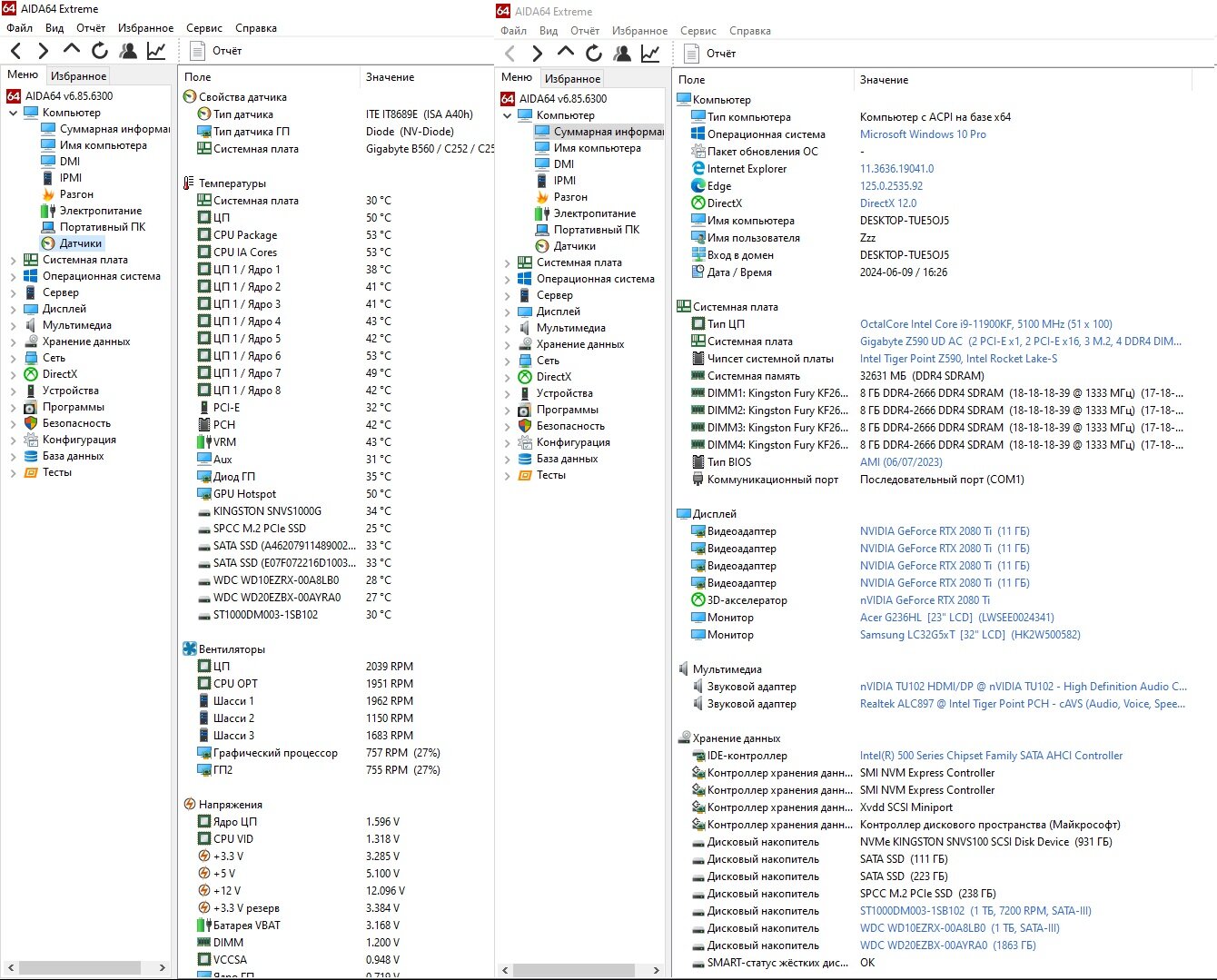Expand Дисплей node in right window tree
1217x980 pixels.
(507, 312)
